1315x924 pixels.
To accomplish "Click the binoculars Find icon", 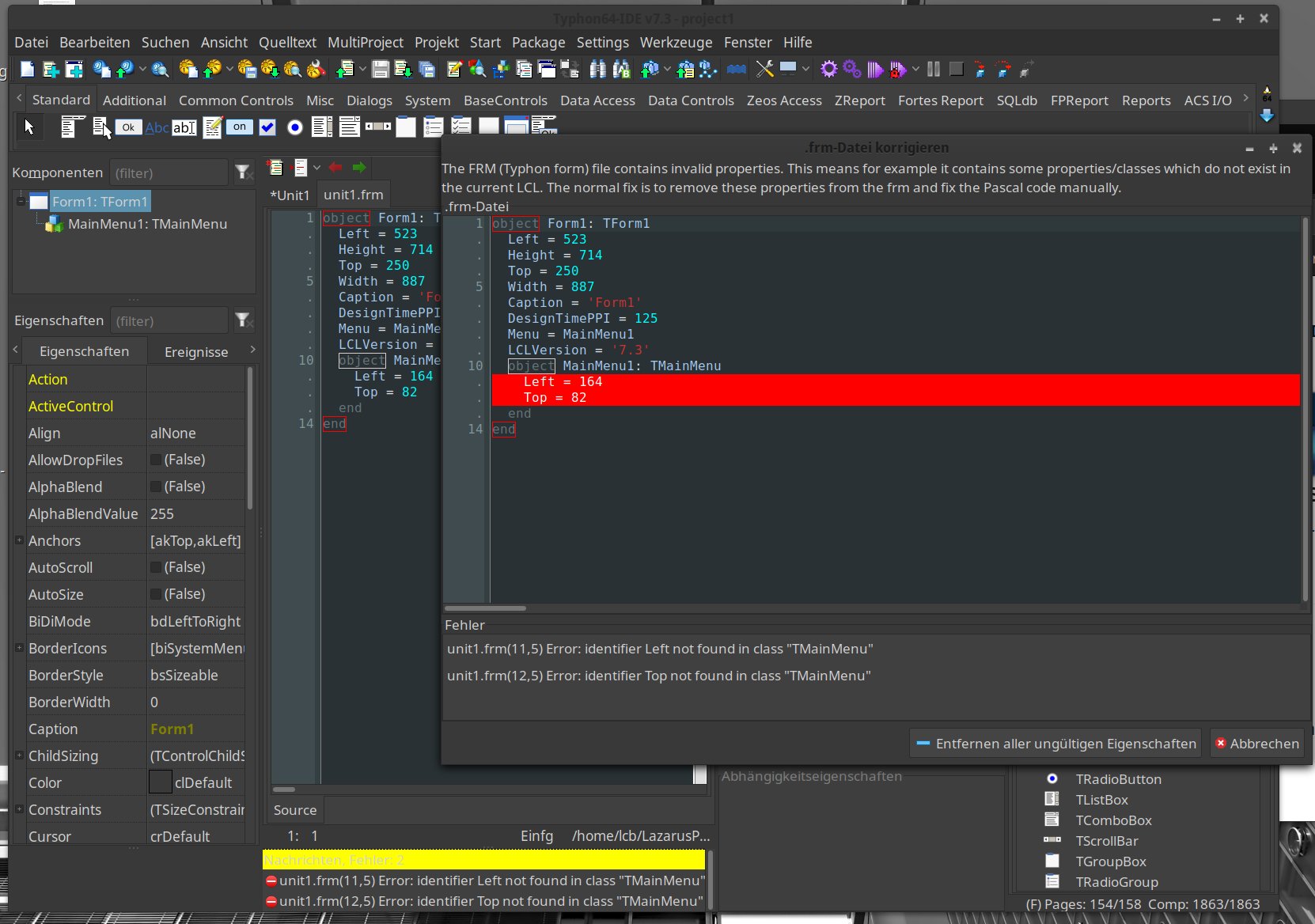I will coord(598,70).
